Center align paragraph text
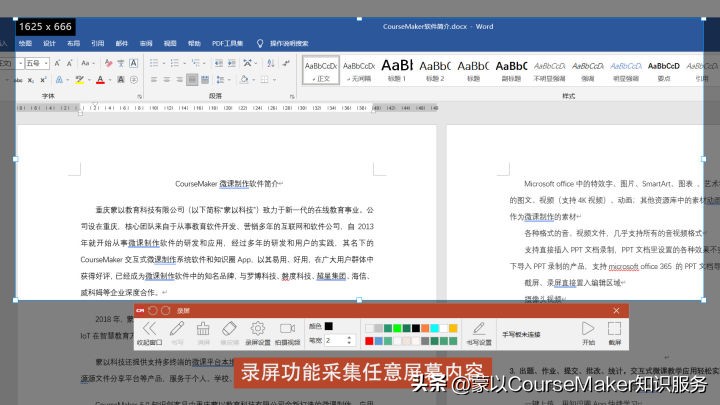 (167, 80)
